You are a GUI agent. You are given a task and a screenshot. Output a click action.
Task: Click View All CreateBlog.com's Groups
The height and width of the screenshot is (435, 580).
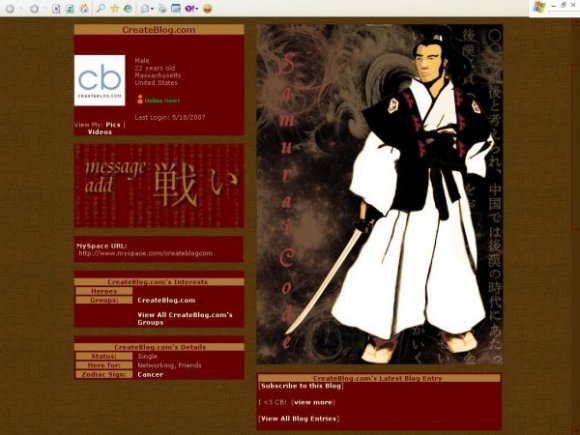pos(185,318)
